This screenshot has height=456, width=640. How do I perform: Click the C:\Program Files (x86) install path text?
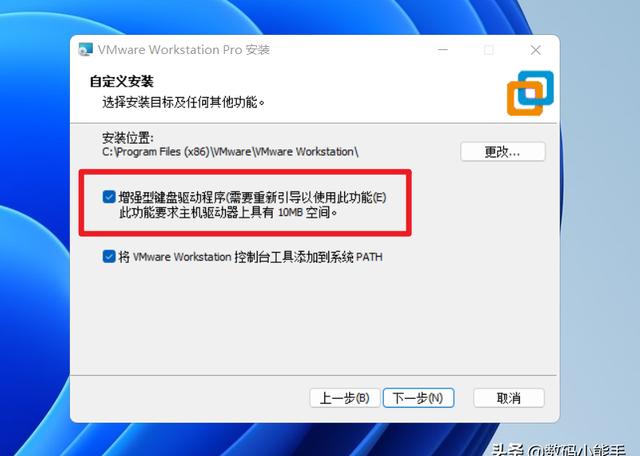coord(230,152)
